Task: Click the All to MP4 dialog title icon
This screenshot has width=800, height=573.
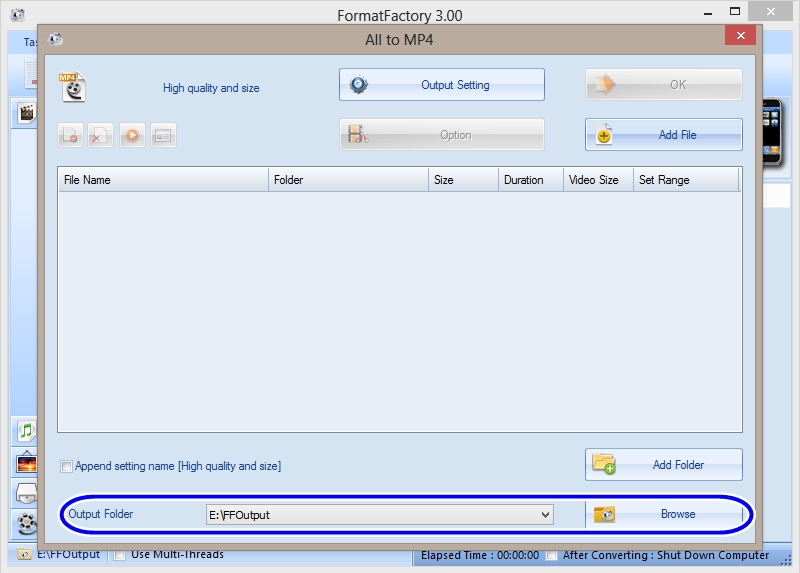Action: pyautogui.click(x=55, y=39)
